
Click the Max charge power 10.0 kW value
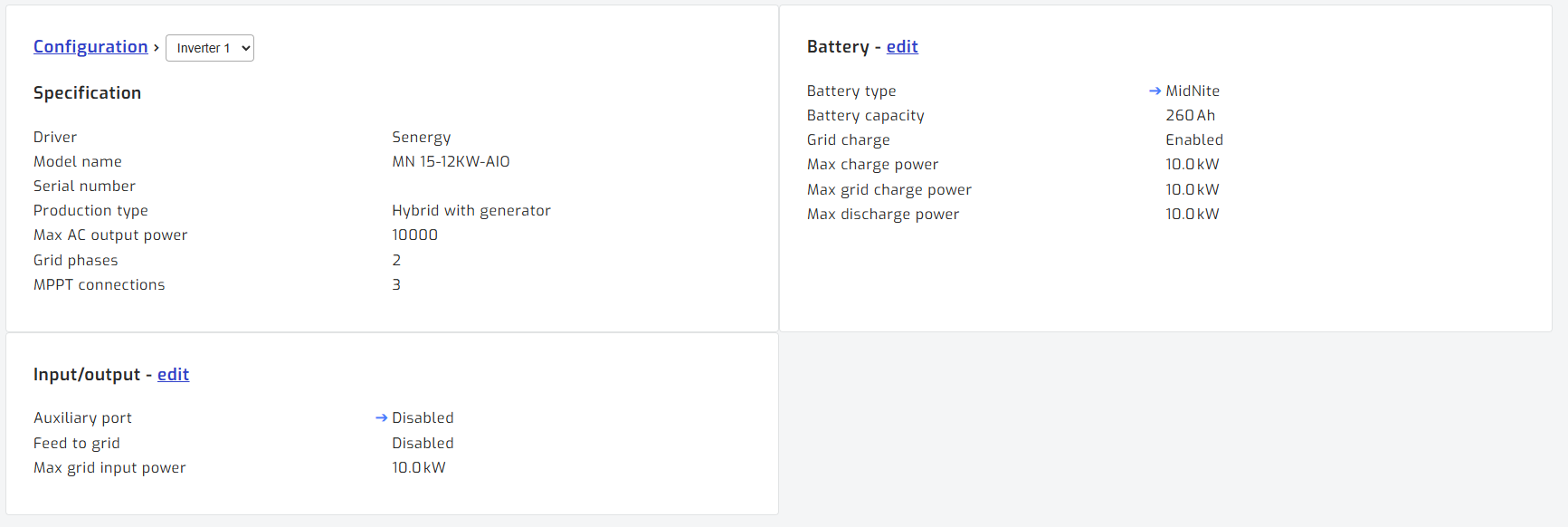pos(1193,164)
